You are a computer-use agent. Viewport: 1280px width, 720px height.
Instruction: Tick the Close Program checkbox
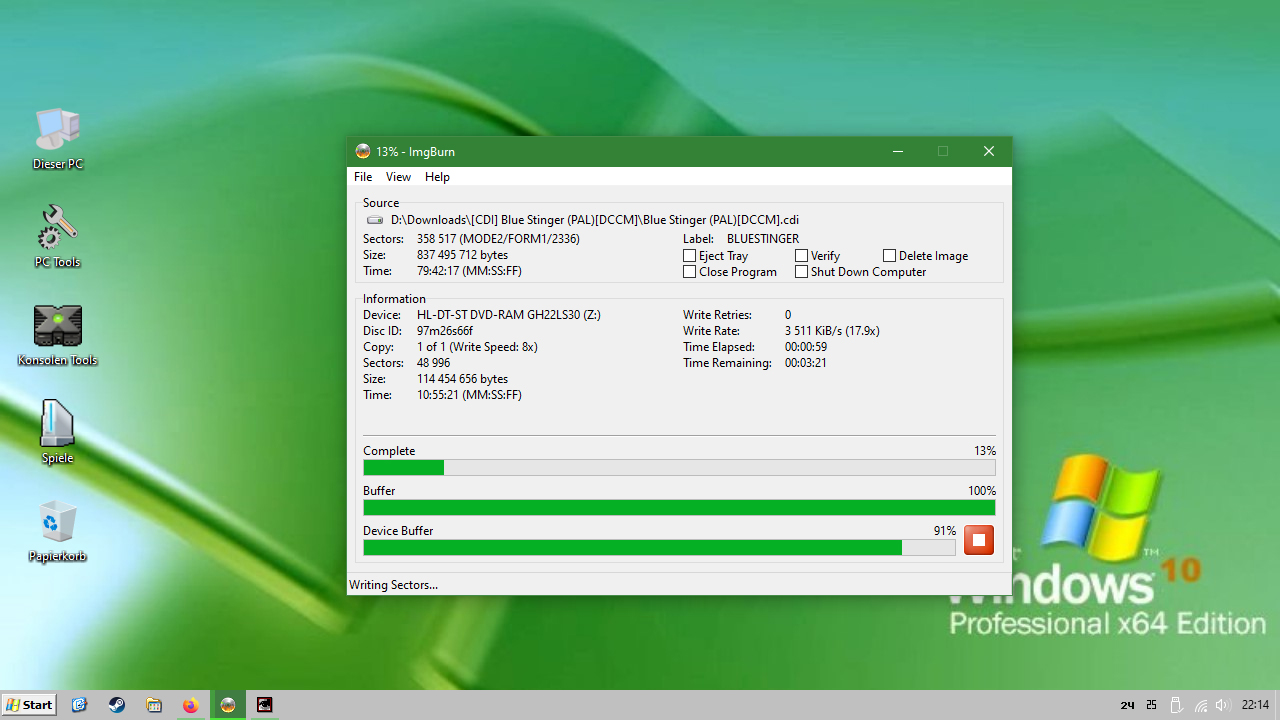pyautogui.click(x=689, y=272)
